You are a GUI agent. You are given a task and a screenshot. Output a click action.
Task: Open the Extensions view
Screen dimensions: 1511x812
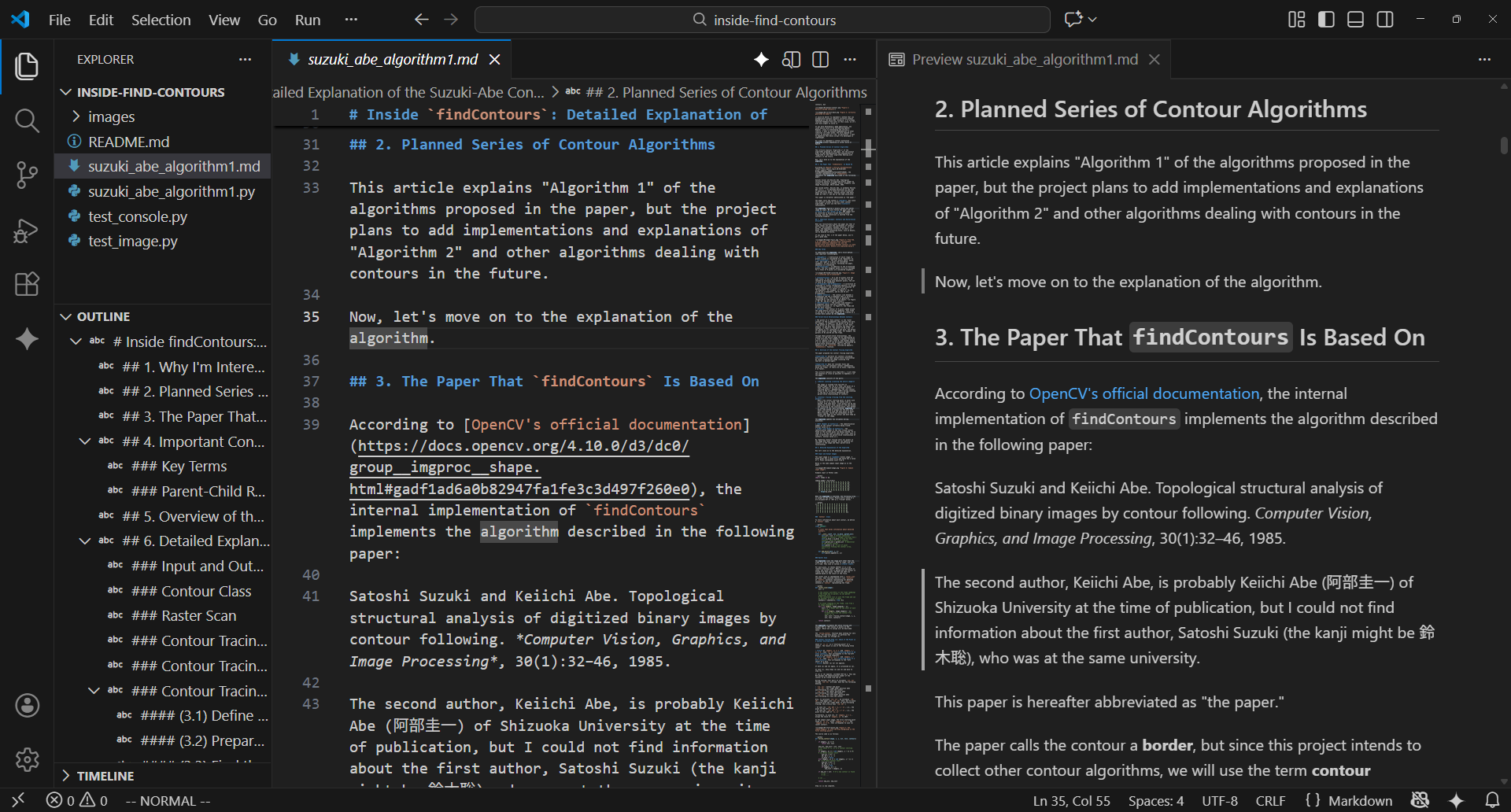click(x=27, y=284)
